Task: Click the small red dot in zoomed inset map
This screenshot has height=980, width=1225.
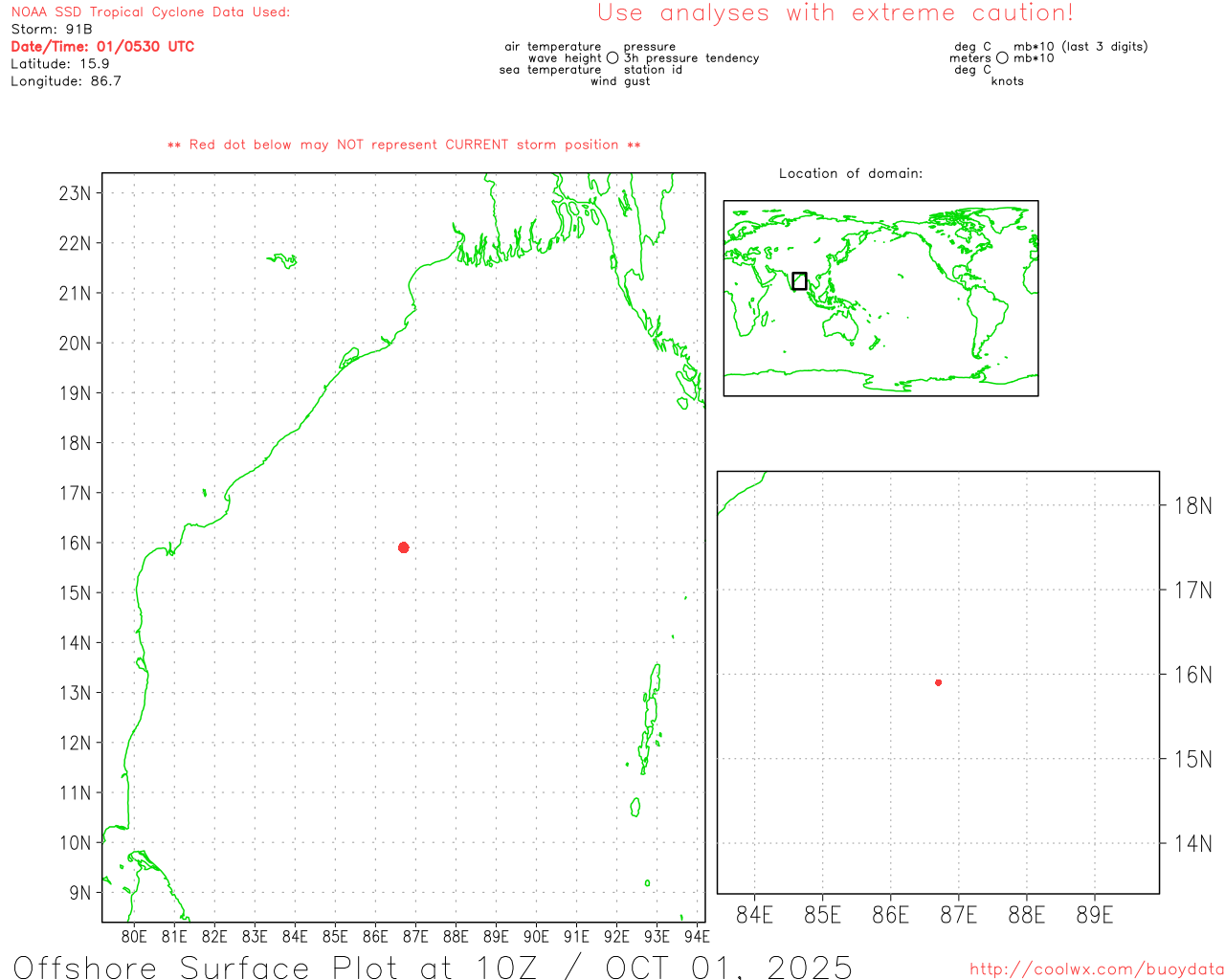Action: click(x=938, y=682)
